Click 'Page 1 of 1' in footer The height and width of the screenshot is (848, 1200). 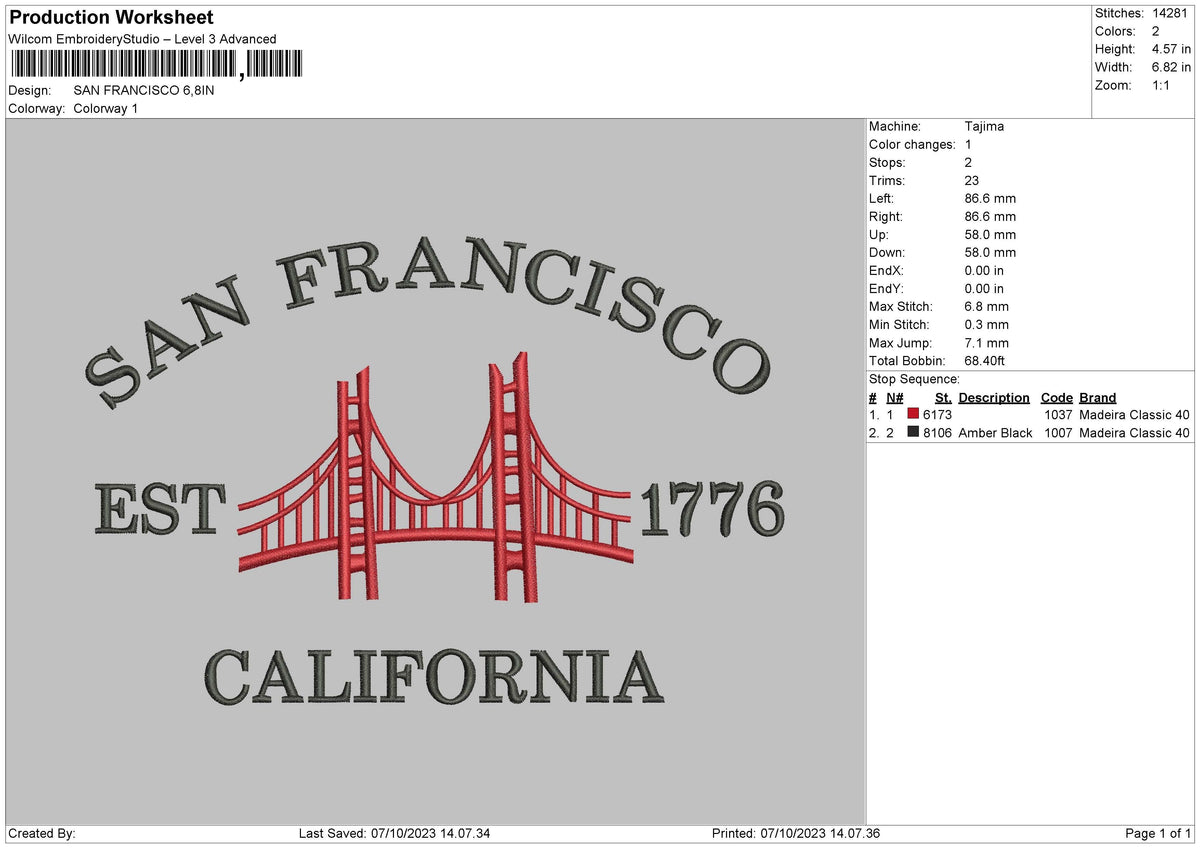click(1158, 833)
